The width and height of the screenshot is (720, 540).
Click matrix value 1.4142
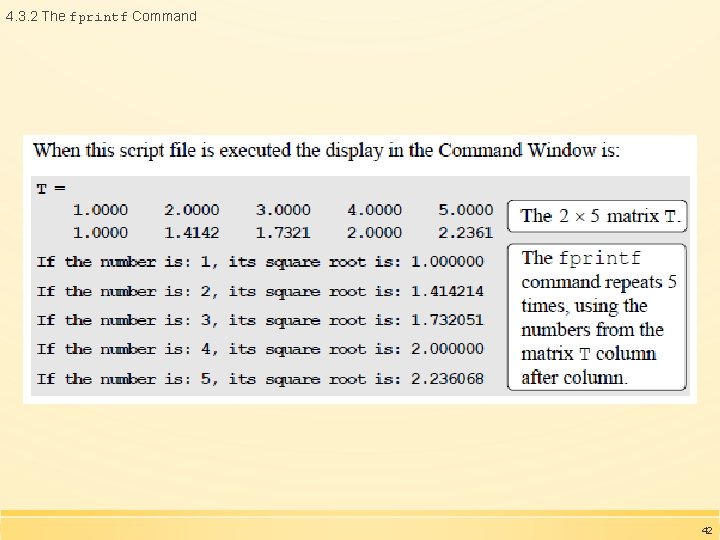(192, 233)
